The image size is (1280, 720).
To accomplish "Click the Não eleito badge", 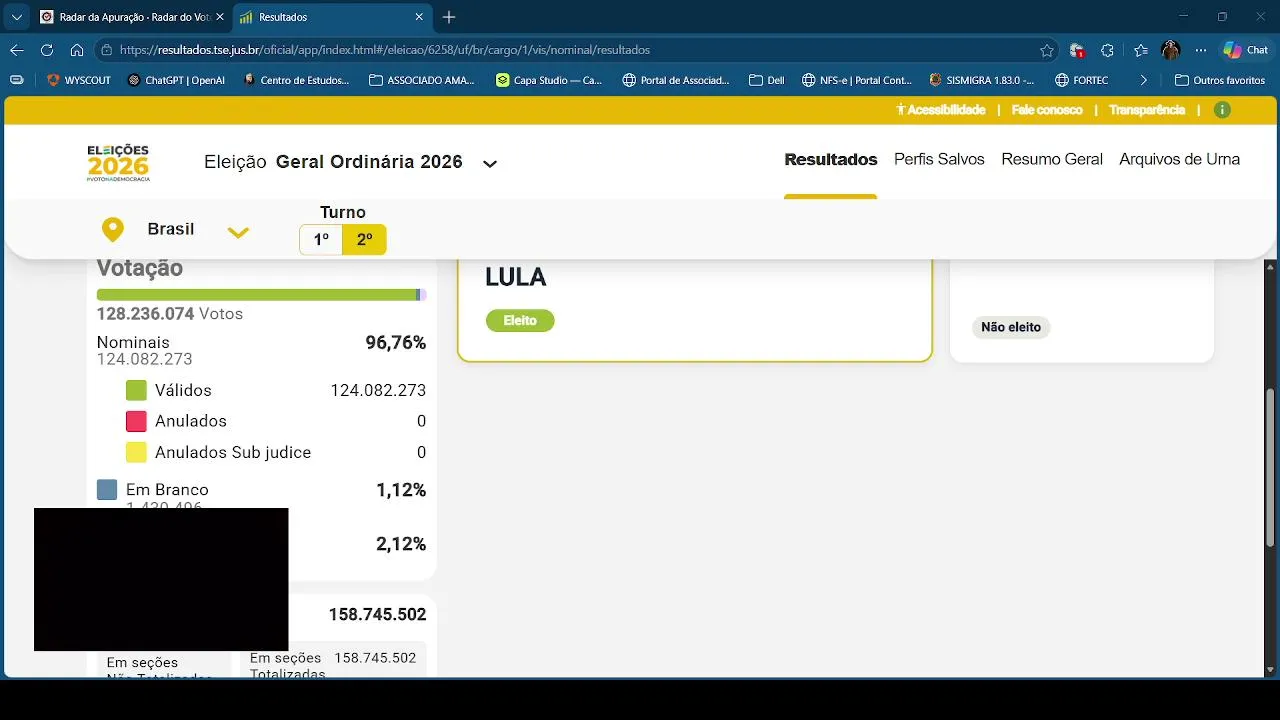I will pyautogui.click(x=1011, y=327).
